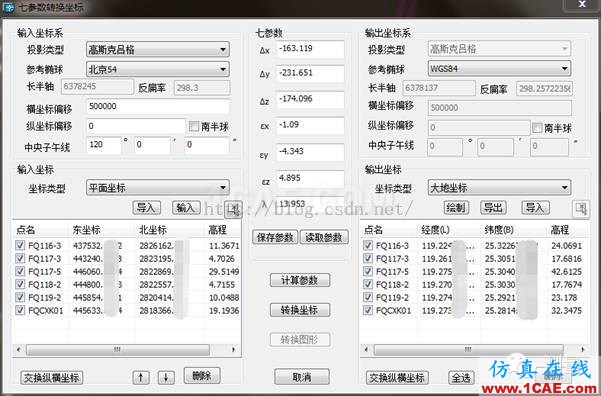Click 经度(L) column header
The width and height of the screenshot is (601, 396).
point(435,230)
